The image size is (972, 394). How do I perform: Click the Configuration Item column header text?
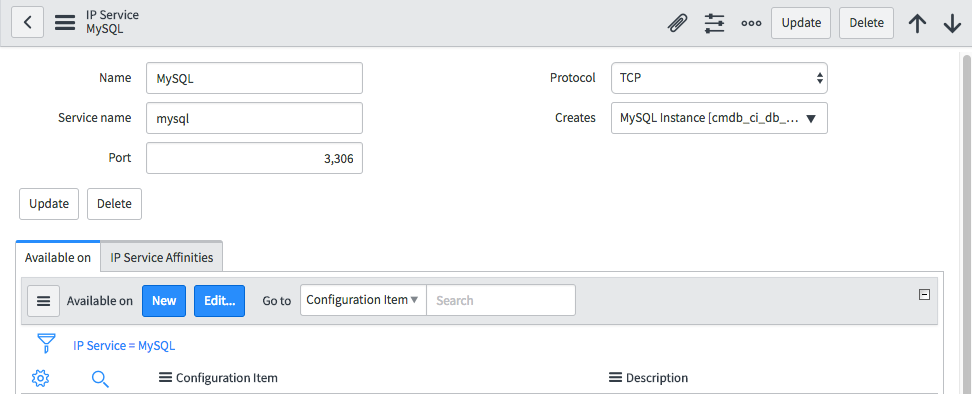pyautogui.click(x=227, y=377)
